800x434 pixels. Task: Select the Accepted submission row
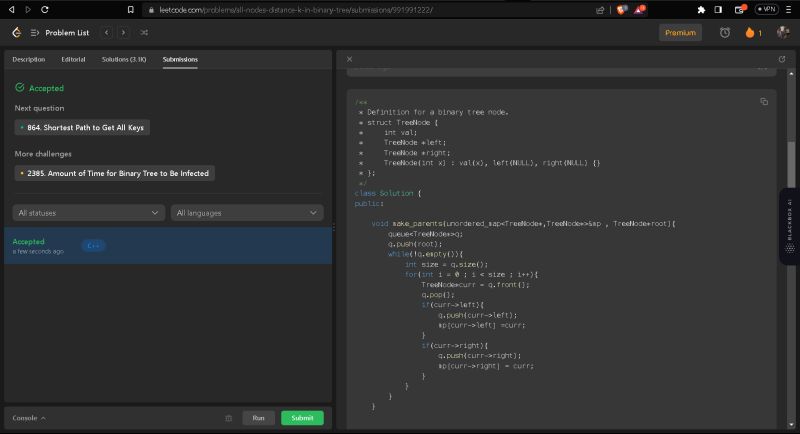click(x=168, y=246)
